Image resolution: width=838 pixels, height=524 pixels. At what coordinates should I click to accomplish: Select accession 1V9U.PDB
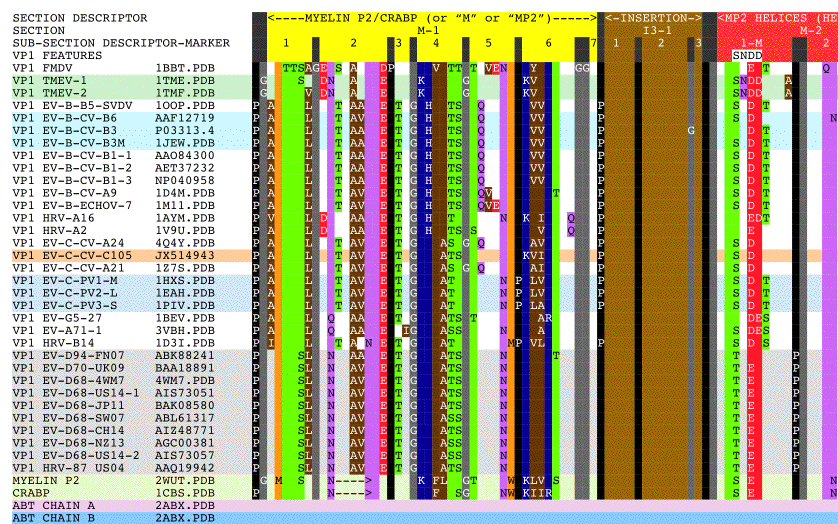pyautogui.click(x=185, y=230)
